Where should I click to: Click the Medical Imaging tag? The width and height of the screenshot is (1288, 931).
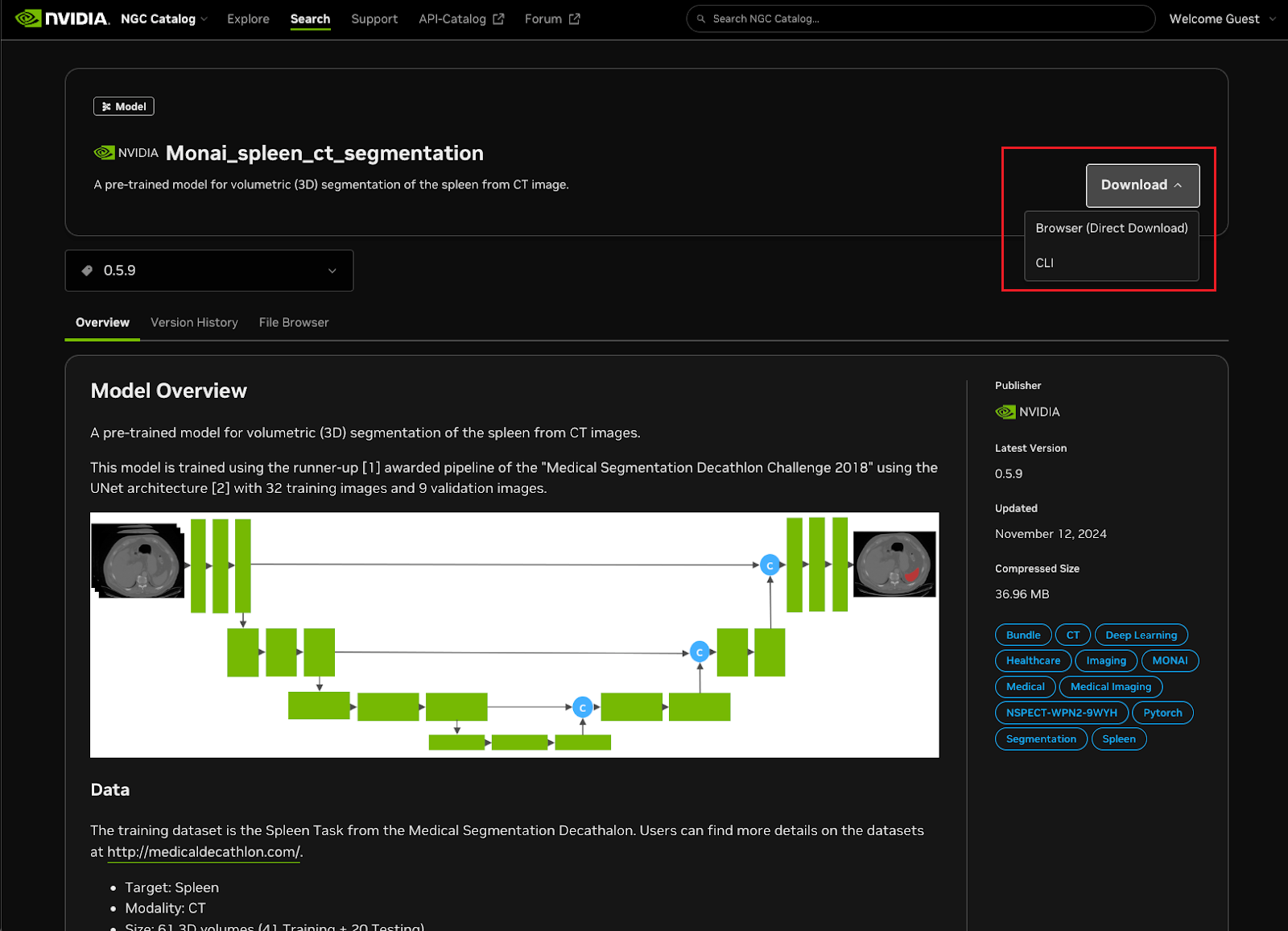1111,687
